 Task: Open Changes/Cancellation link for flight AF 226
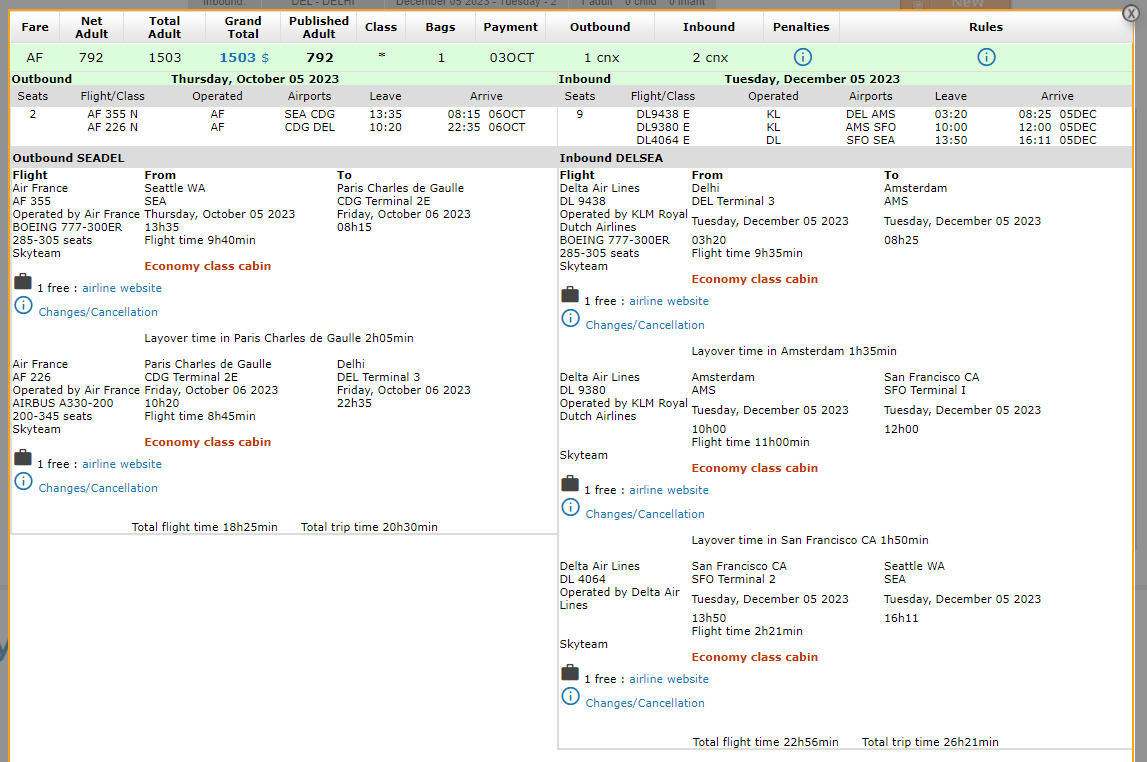[x=98, y=488]
